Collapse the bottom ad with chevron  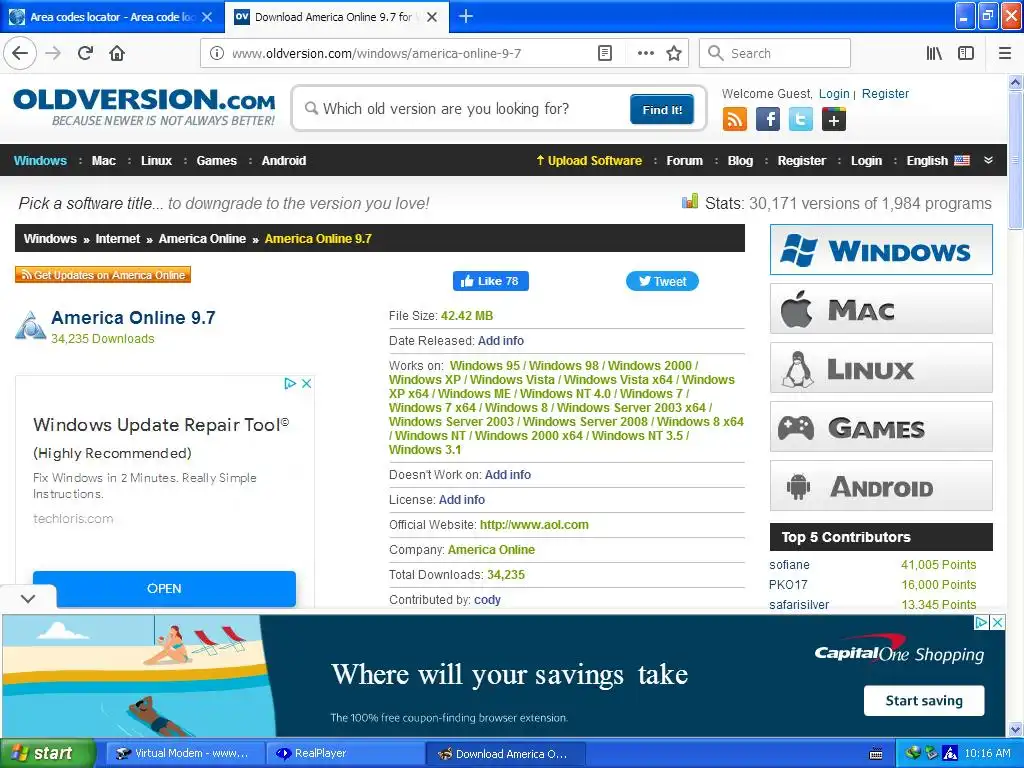tap(28, 598)
